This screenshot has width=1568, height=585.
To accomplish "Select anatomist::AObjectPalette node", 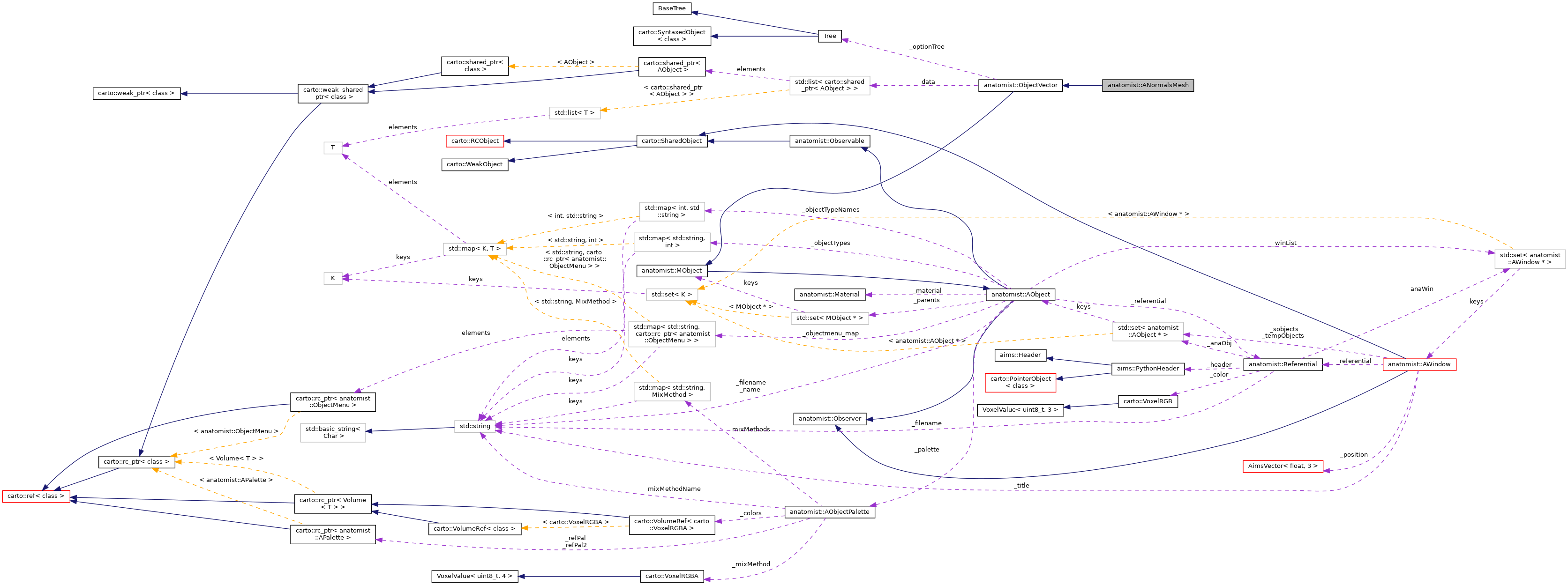I will click(x=830, y=512).
